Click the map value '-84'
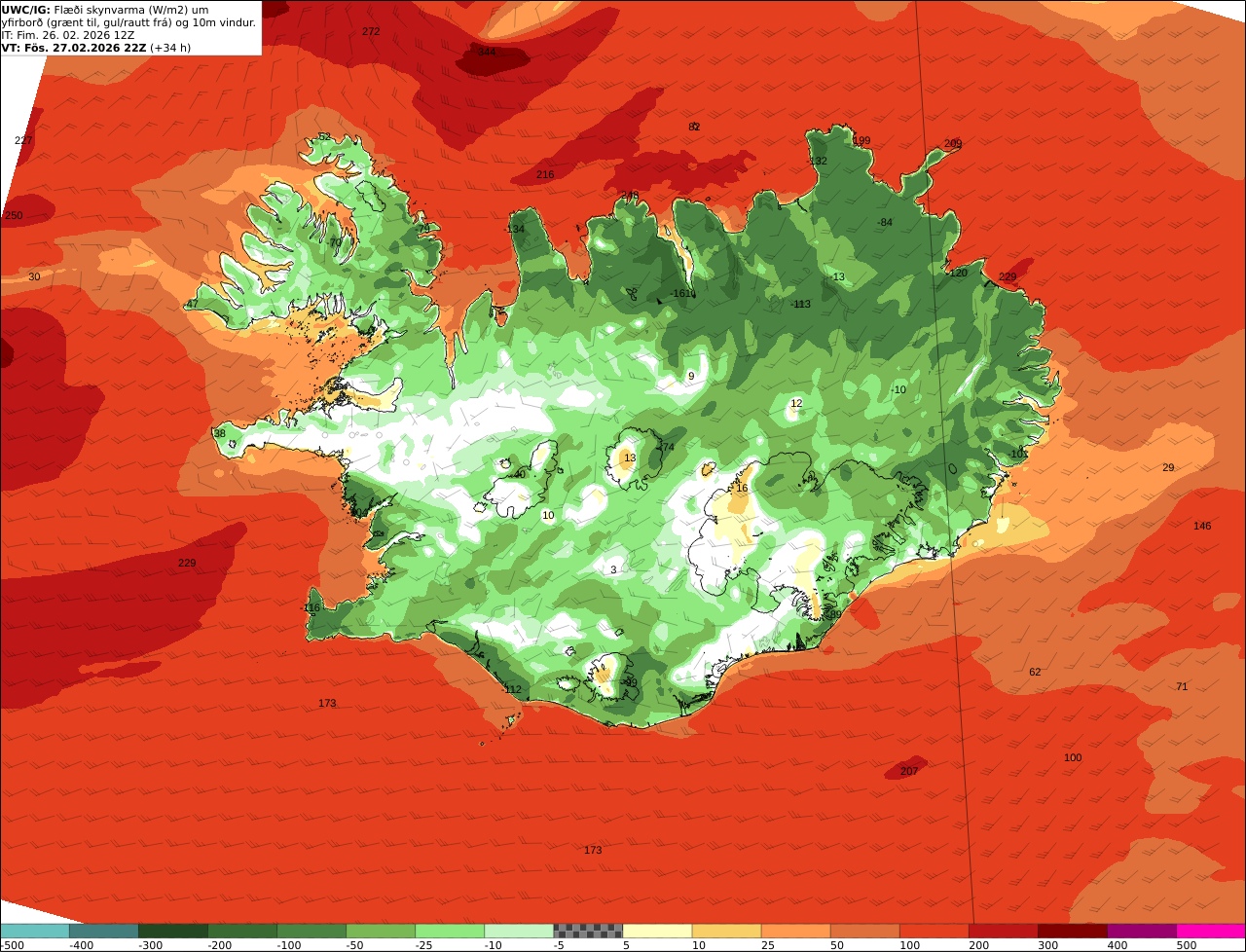The height and width of the screenshot is (952, 1246). tap(884, 222)
